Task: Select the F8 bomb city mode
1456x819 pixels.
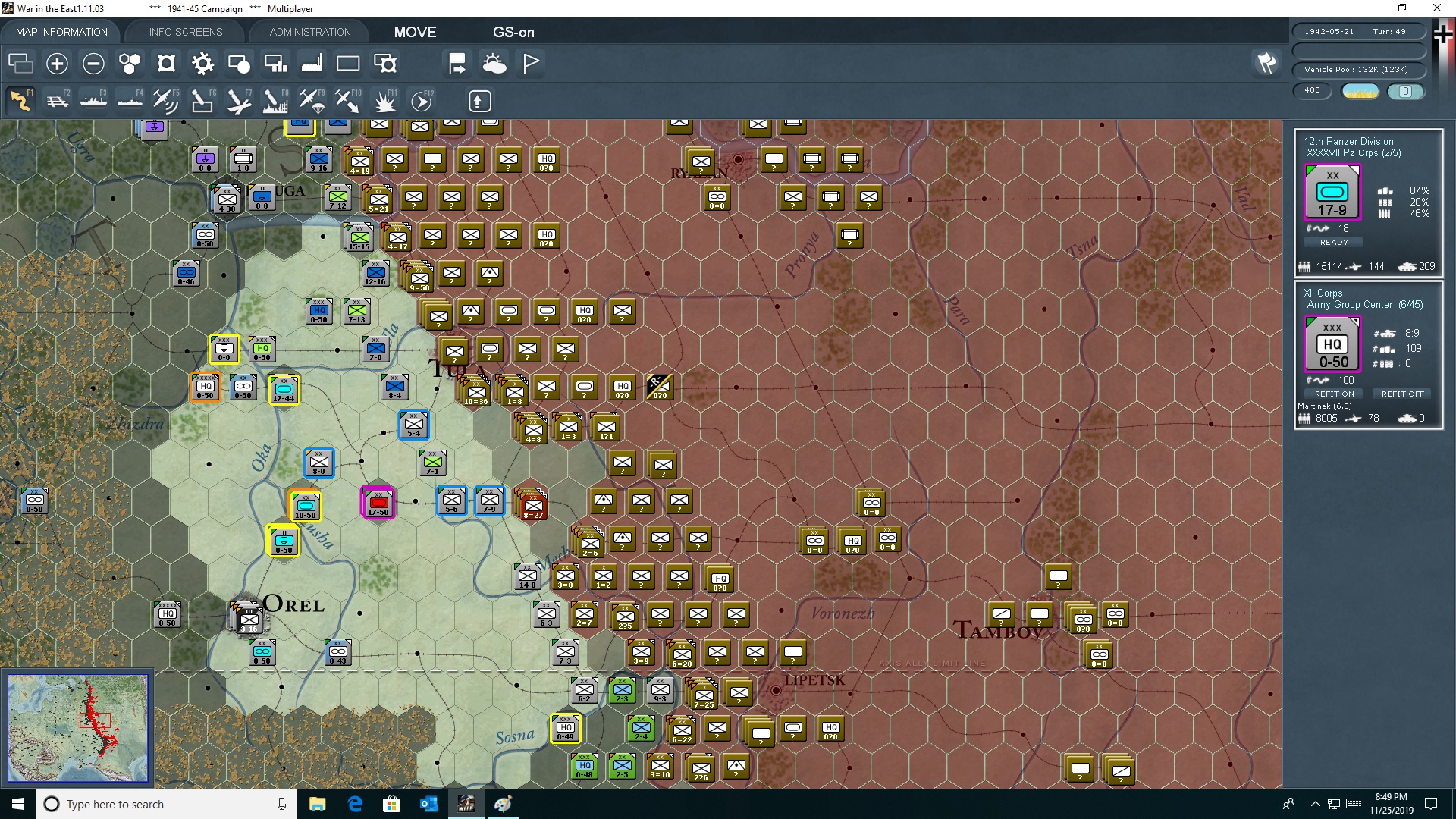Action: click(x=275, y=101)
